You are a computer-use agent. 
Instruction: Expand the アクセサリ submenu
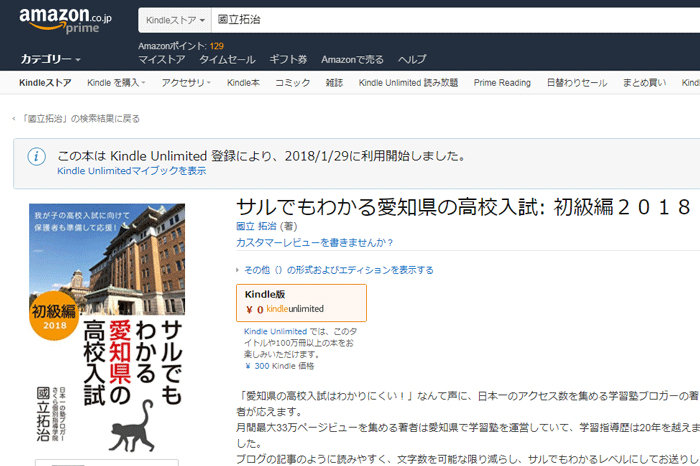(186, 83)
